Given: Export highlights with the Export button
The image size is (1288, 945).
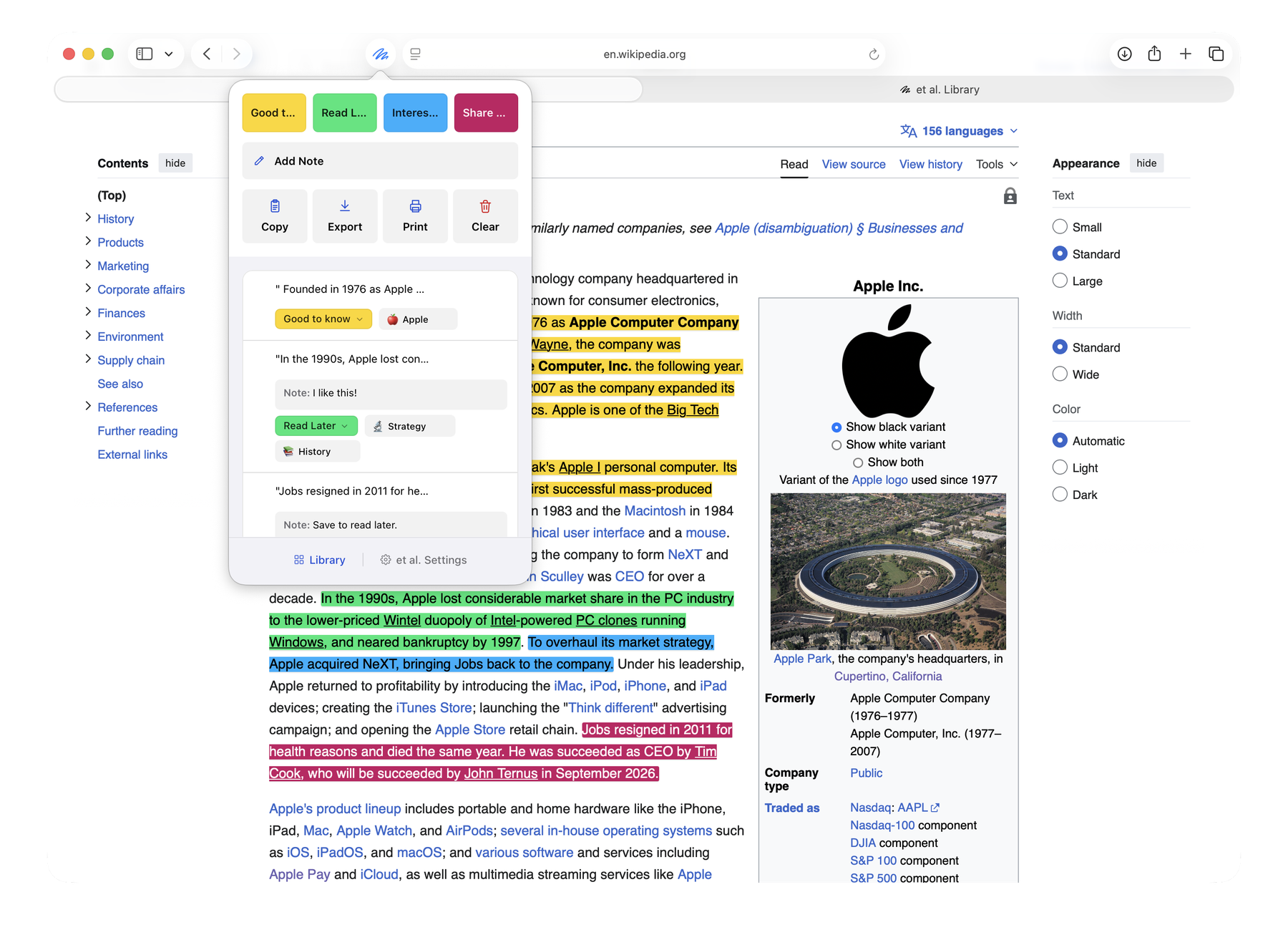Looking at the screenshot, I should (x=345, y=216).
